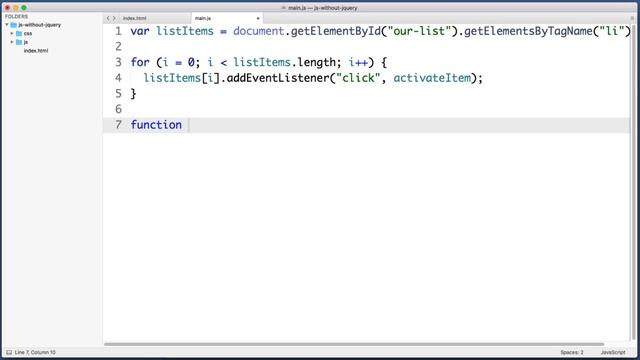Click the closing brace on line 5
Image resolution: width=640 pixels, height=360 pixels.
click(x=133, y=94)
